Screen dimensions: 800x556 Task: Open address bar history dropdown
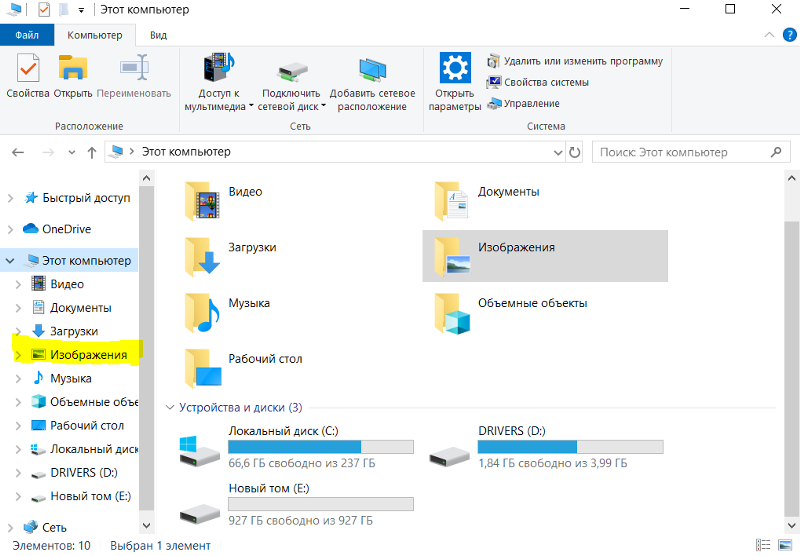pos(558,153)
